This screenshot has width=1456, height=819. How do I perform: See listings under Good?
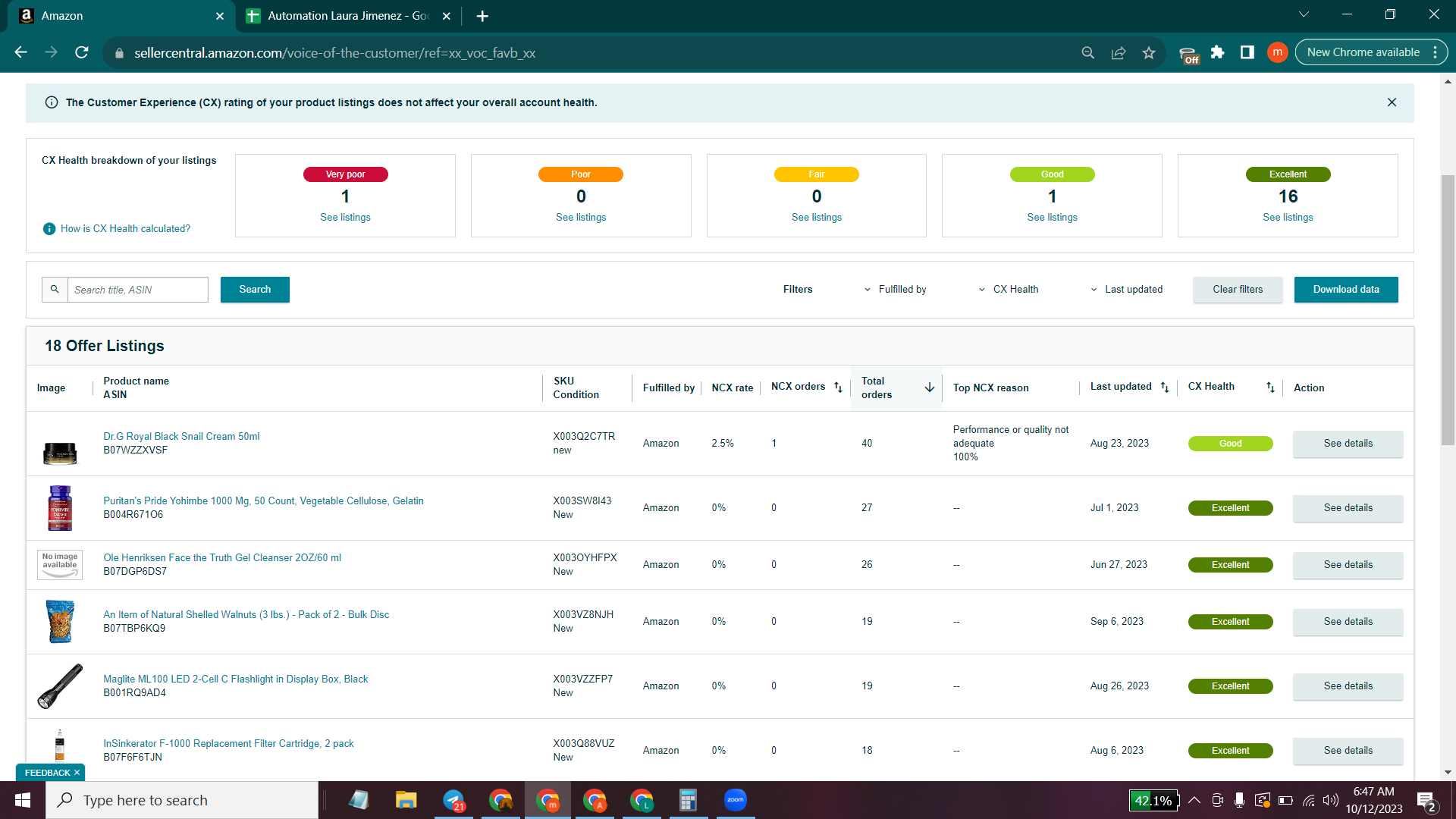pos(1053,218)
